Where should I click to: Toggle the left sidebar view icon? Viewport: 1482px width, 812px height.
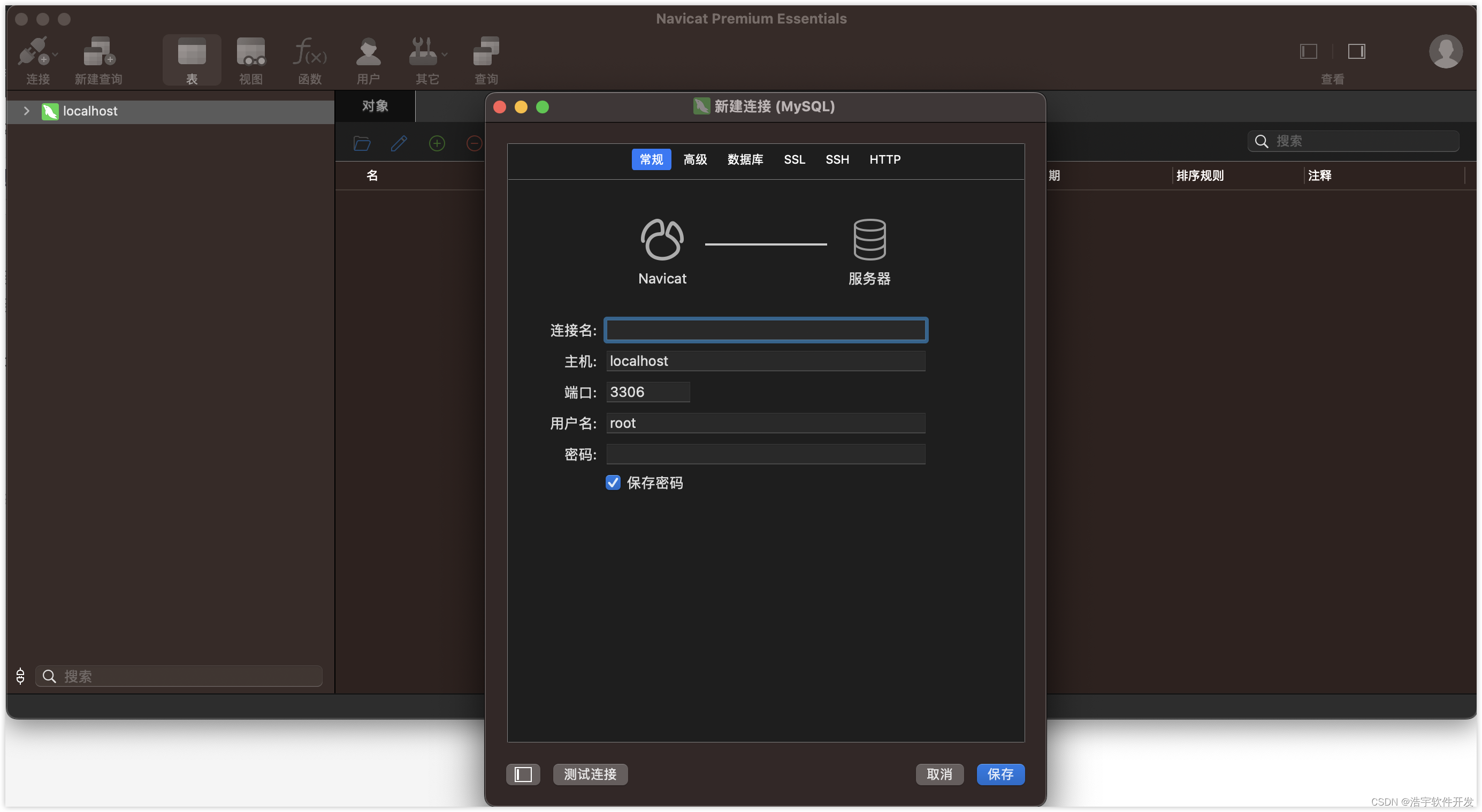1308,51
